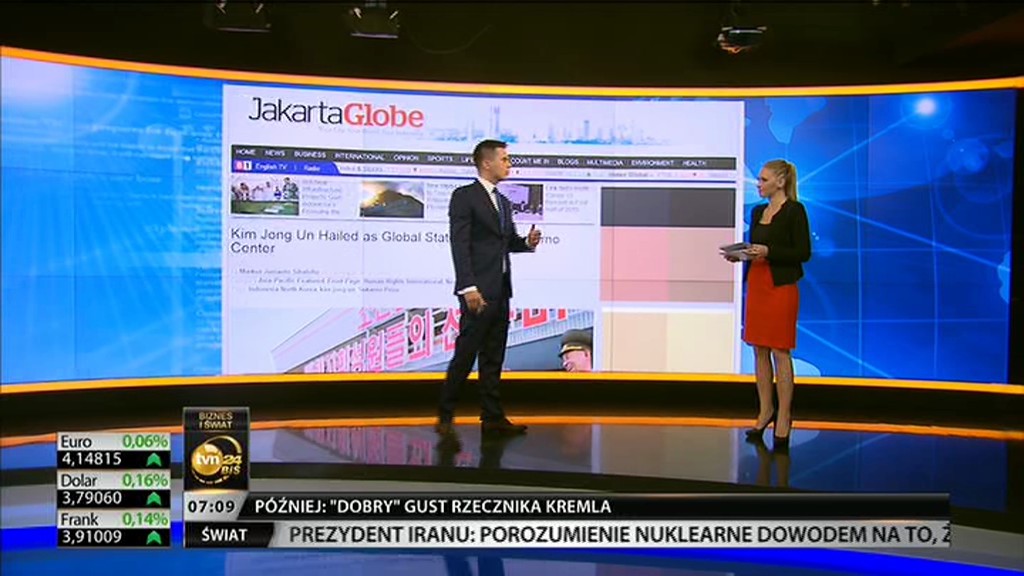This screenshot has height=576, width=1024.
Task: Click the Frank 3,91009 exchange rate
Action: [91, 537]
